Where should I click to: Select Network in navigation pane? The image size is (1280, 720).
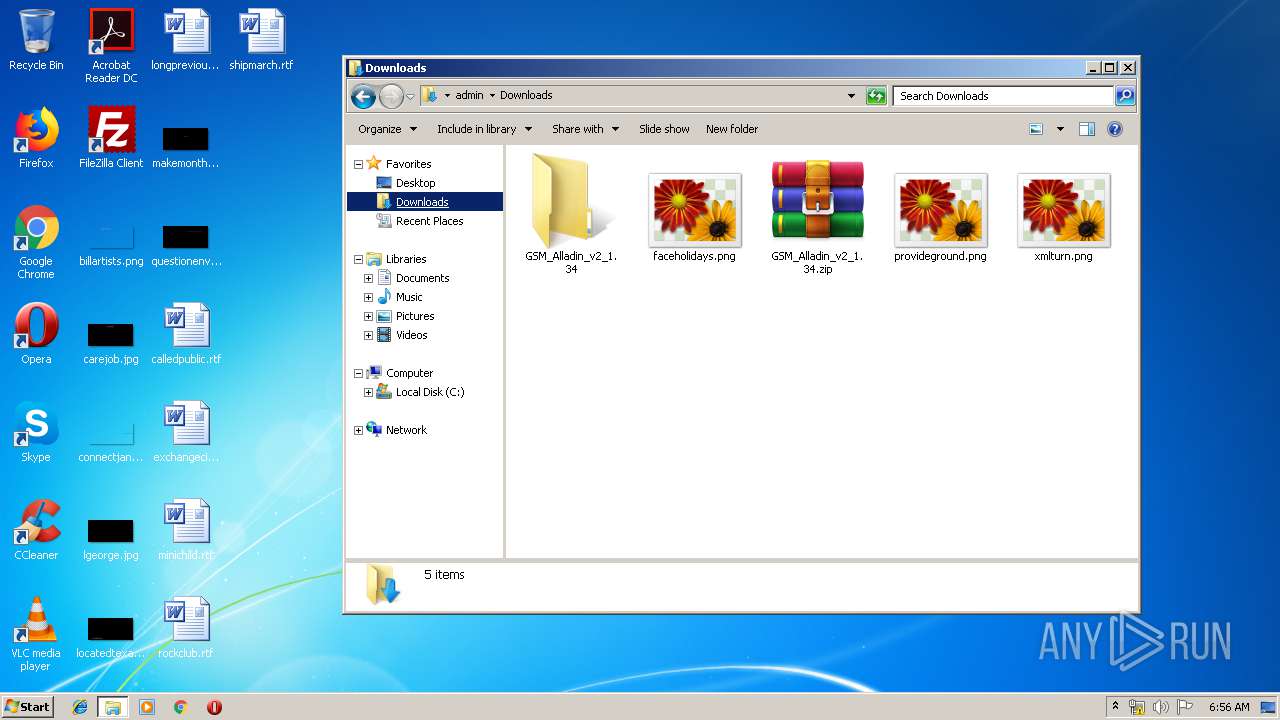tap(406, 430)
